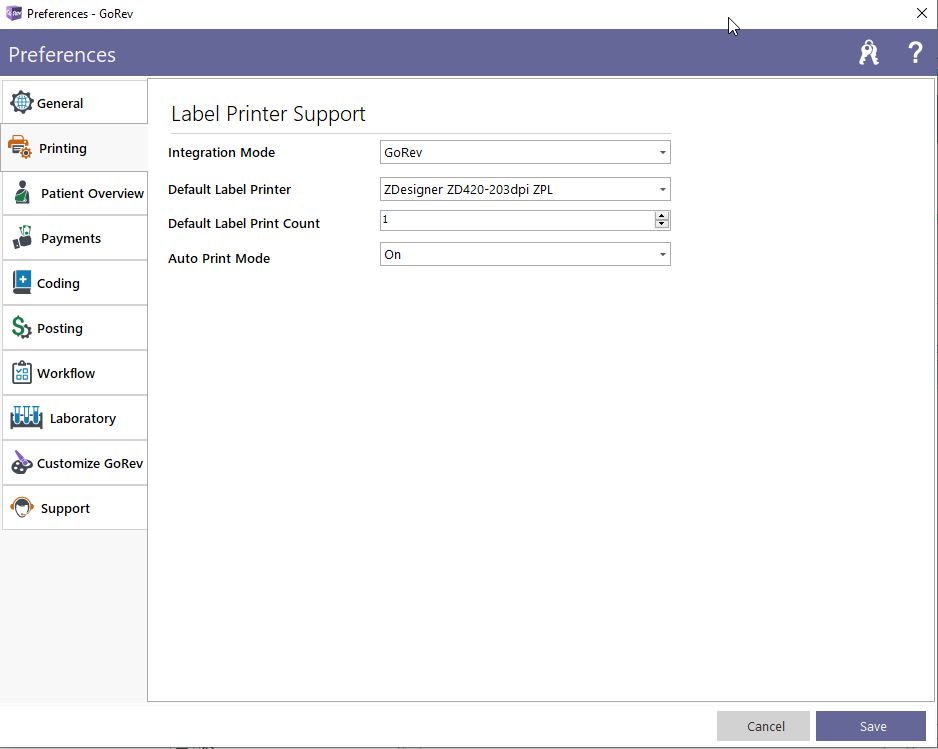938x749 pixels.
Task: Open the General preferences tab
Action: coord(75,102)
